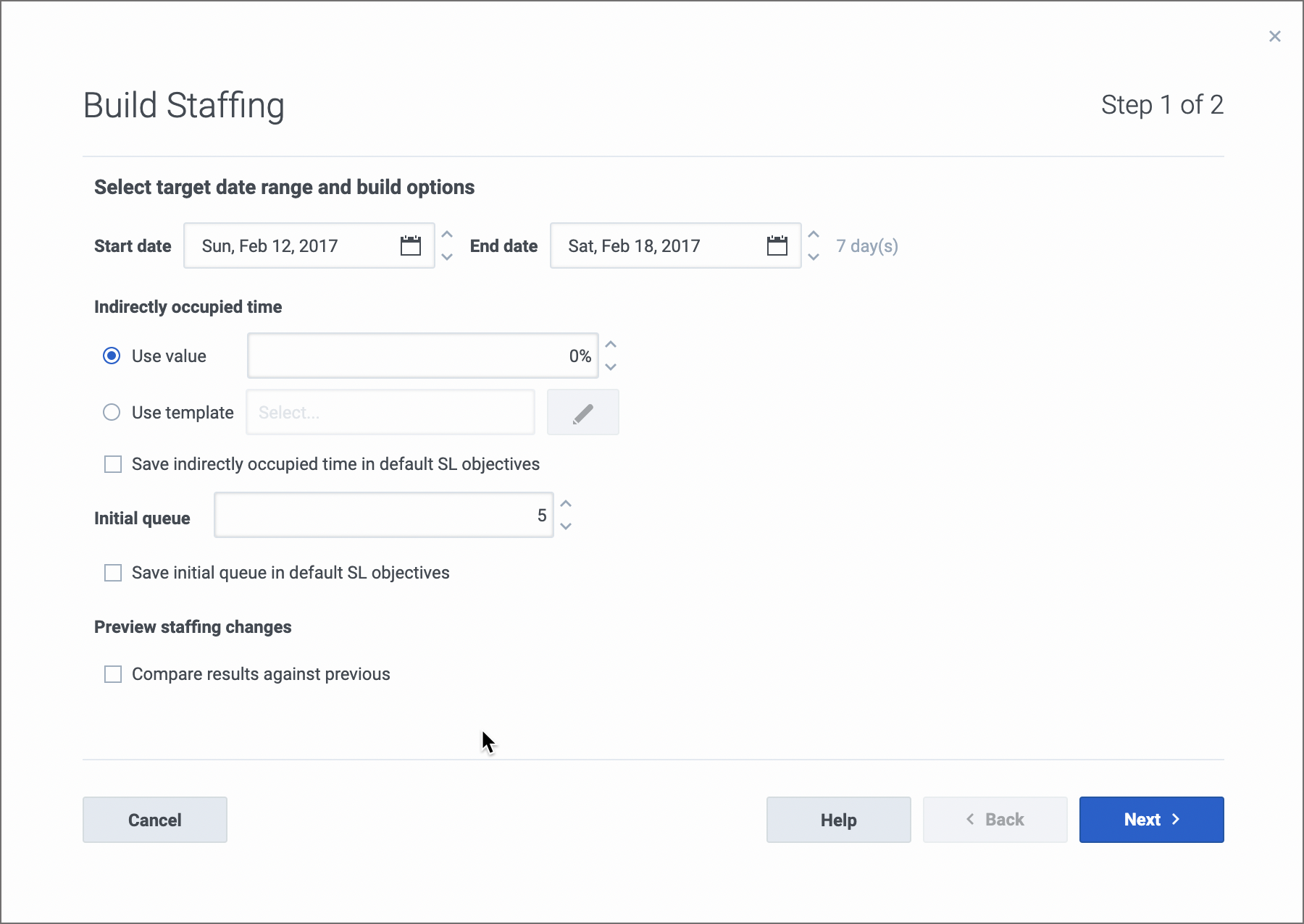Click the 7 day(s) duration text
The image size is (1304, 924).
[867, 246]
